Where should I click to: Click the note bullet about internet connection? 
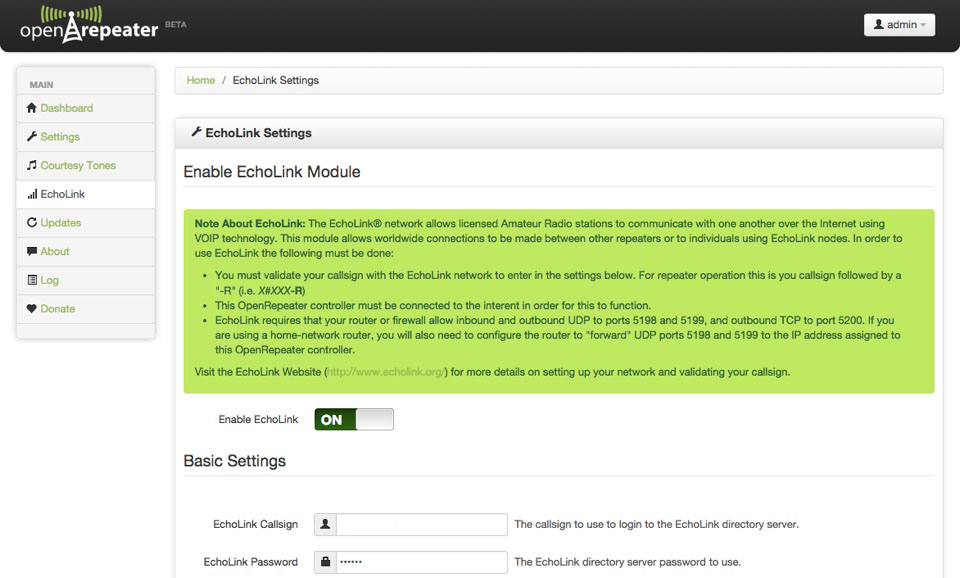[x=433, y=306]
